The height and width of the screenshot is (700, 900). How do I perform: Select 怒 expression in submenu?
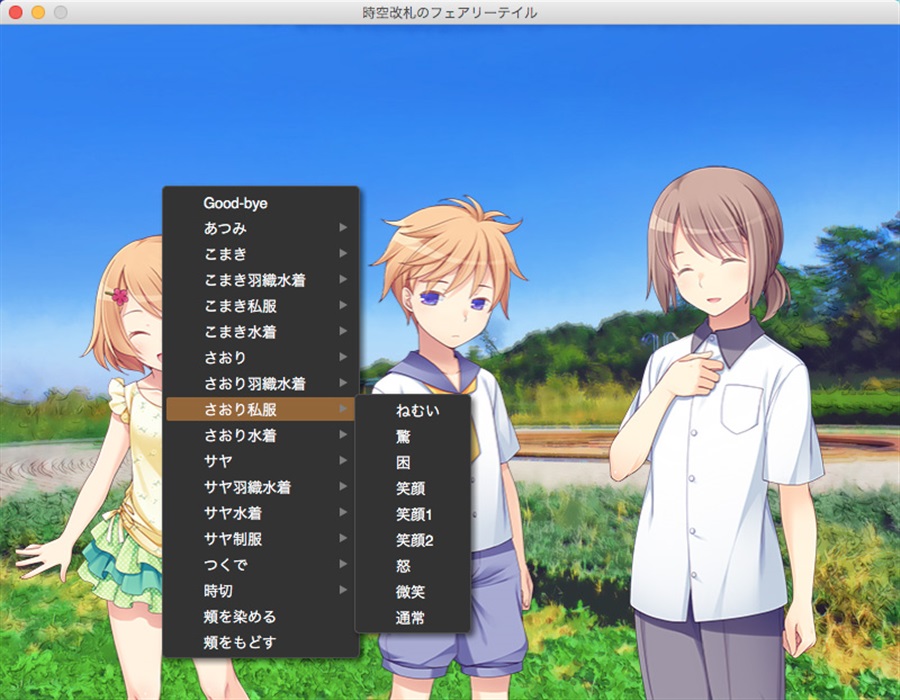(x=413, y=566)
